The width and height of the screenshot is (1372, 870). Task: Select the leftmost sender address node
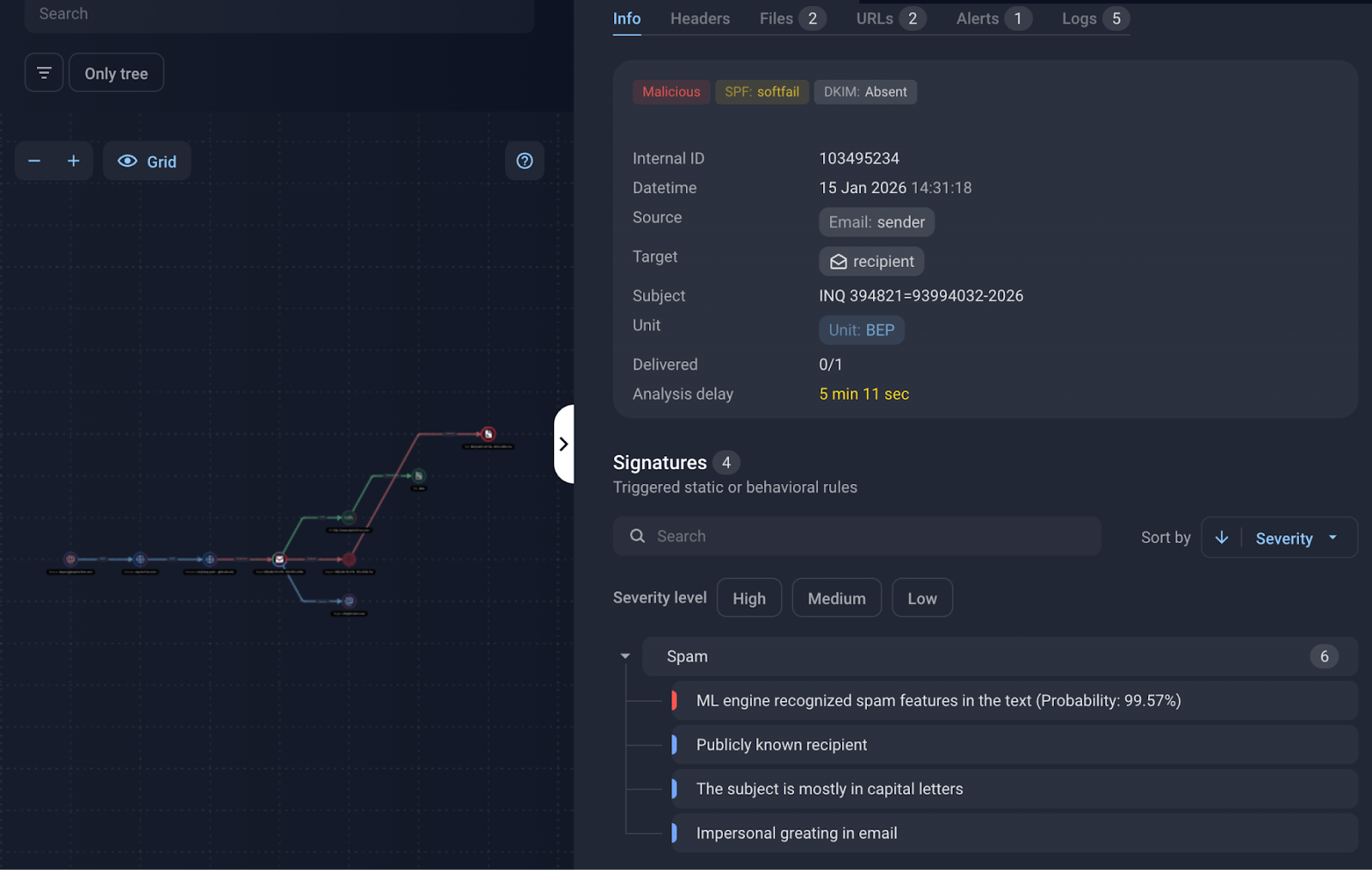[x=70, y=559]
